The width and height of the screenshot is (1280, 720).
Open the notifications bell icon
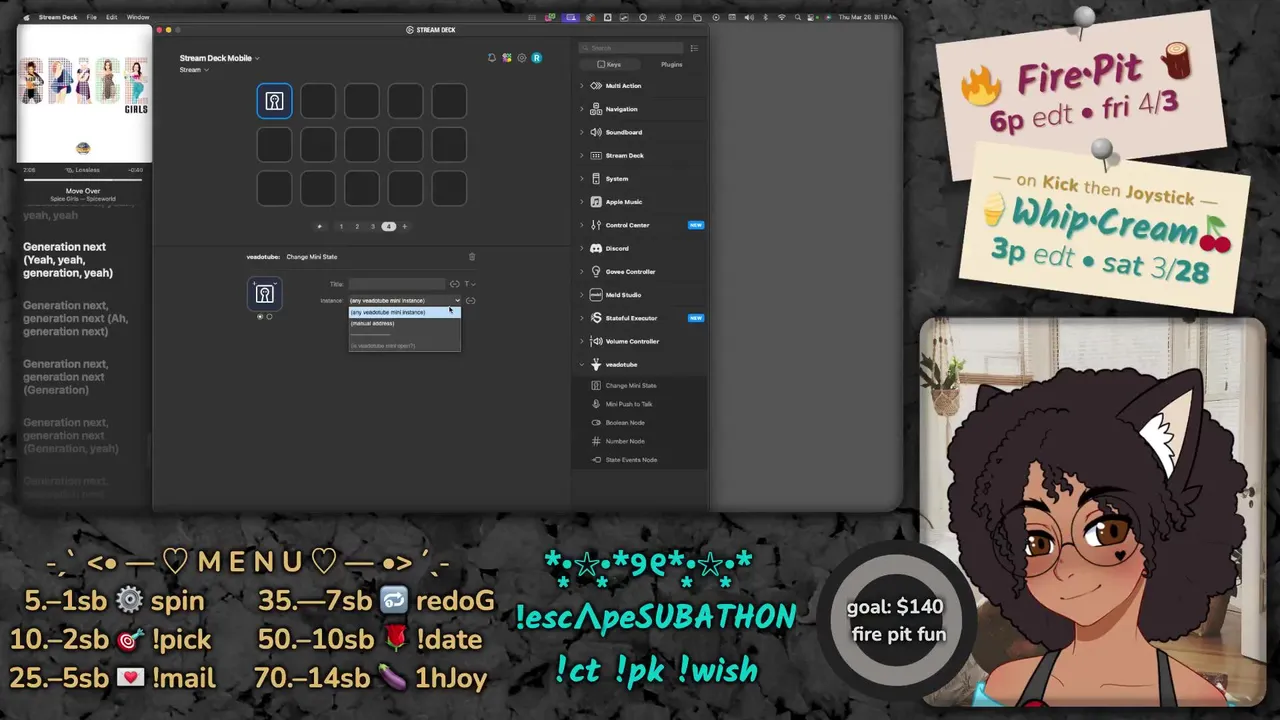(x=491, y=58)
